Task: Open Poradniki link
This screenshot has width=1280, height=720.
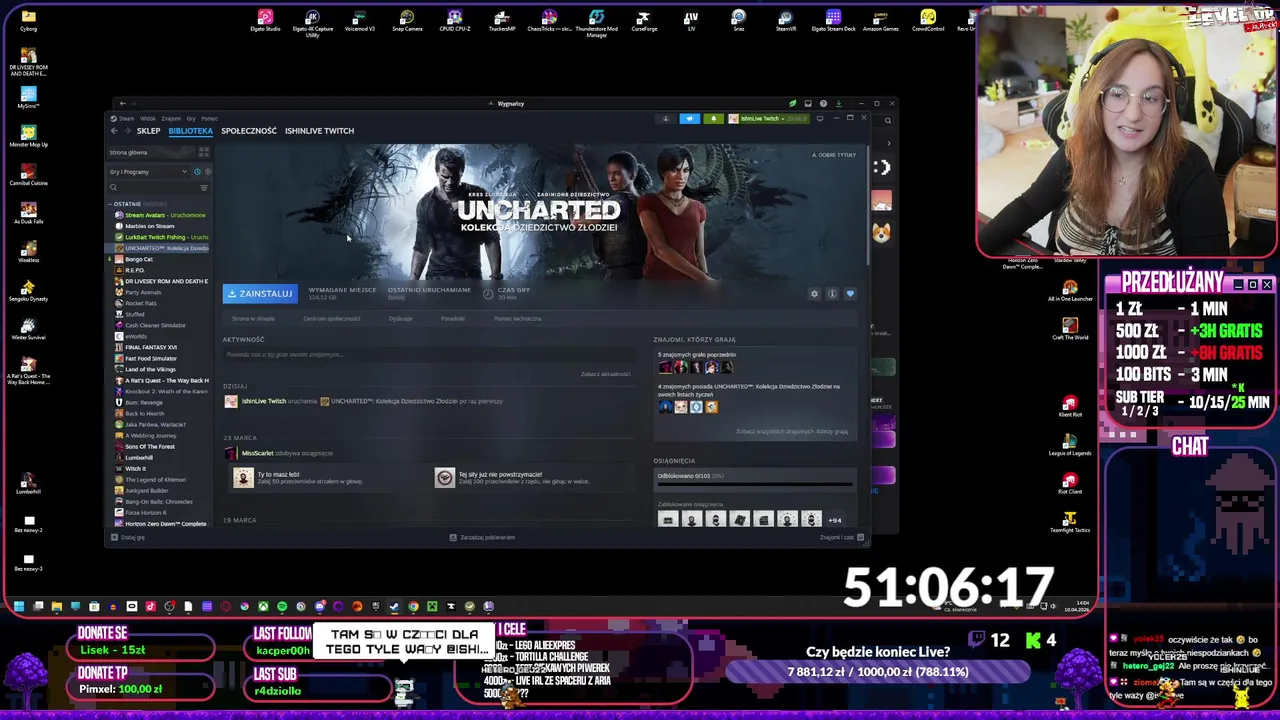Action: click(453, 319)
